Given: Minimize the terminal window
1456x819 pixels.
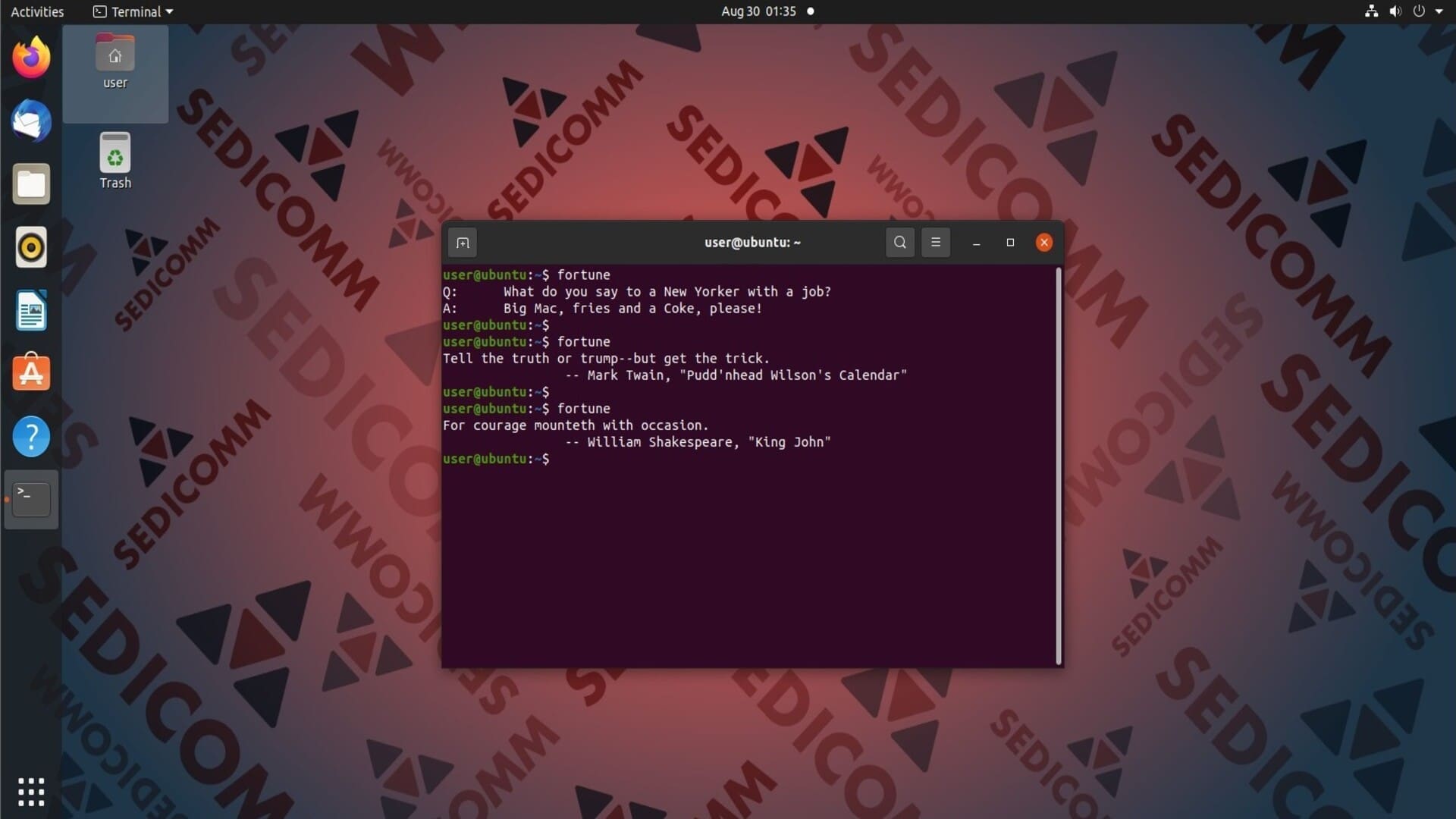Looking at the screenshot, I should point(977,243).
